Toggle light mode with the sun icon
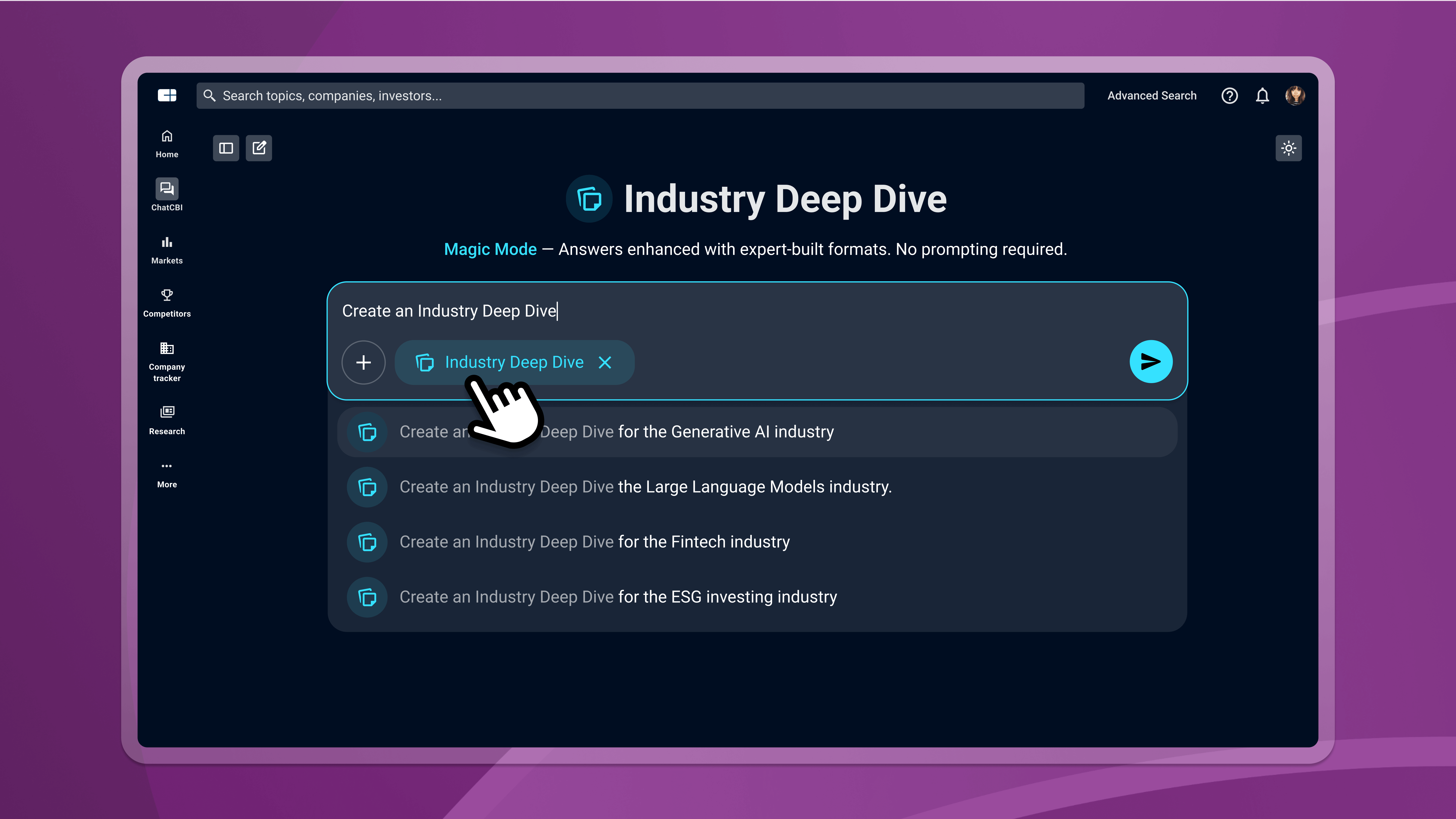The width and height of the screenshot is (1456, 819). [1289, 148]
